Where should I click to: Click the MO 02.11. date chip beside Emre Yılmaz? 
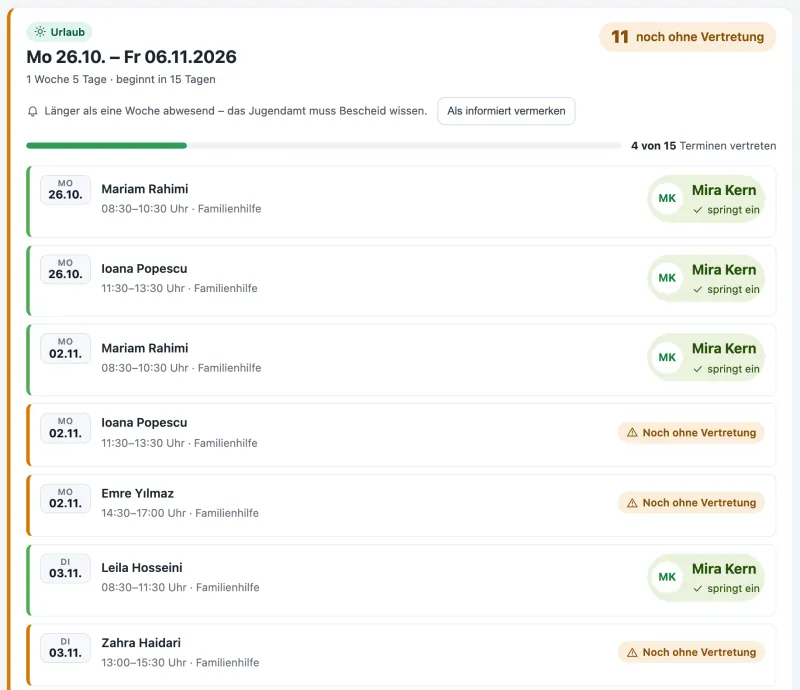pos(65,498)
